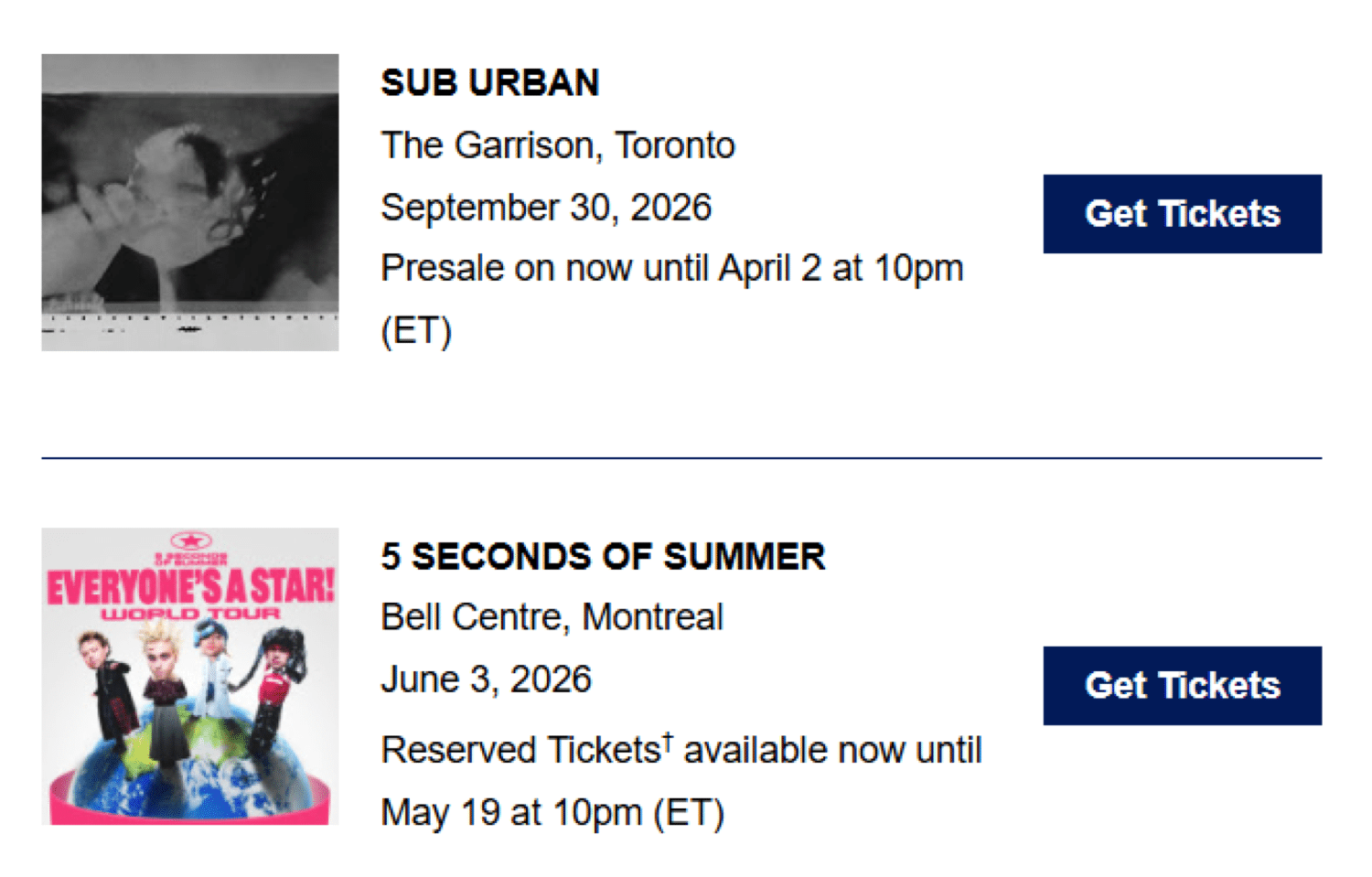Click the star logo atop the tour poster
Image resolution: width=1372 pixels, height=877 pixels.
[x=190, y=540]
